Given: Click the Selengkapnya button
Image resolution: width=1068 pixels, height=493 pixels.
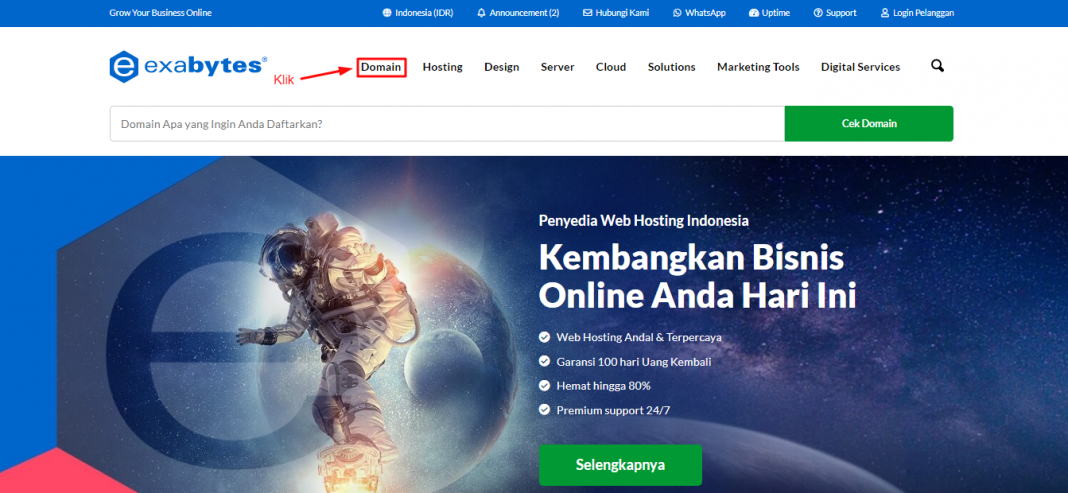Looking at the screenshot, I should click(621, 465).
